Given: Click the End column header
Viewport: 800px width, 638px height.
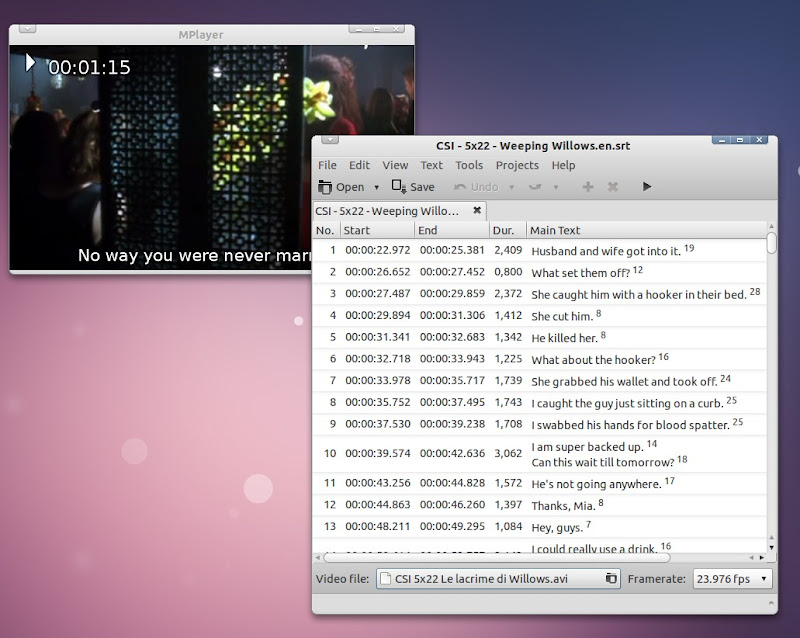Looking at the screenshot, I should pyautogui.click(x=452, y=230).
